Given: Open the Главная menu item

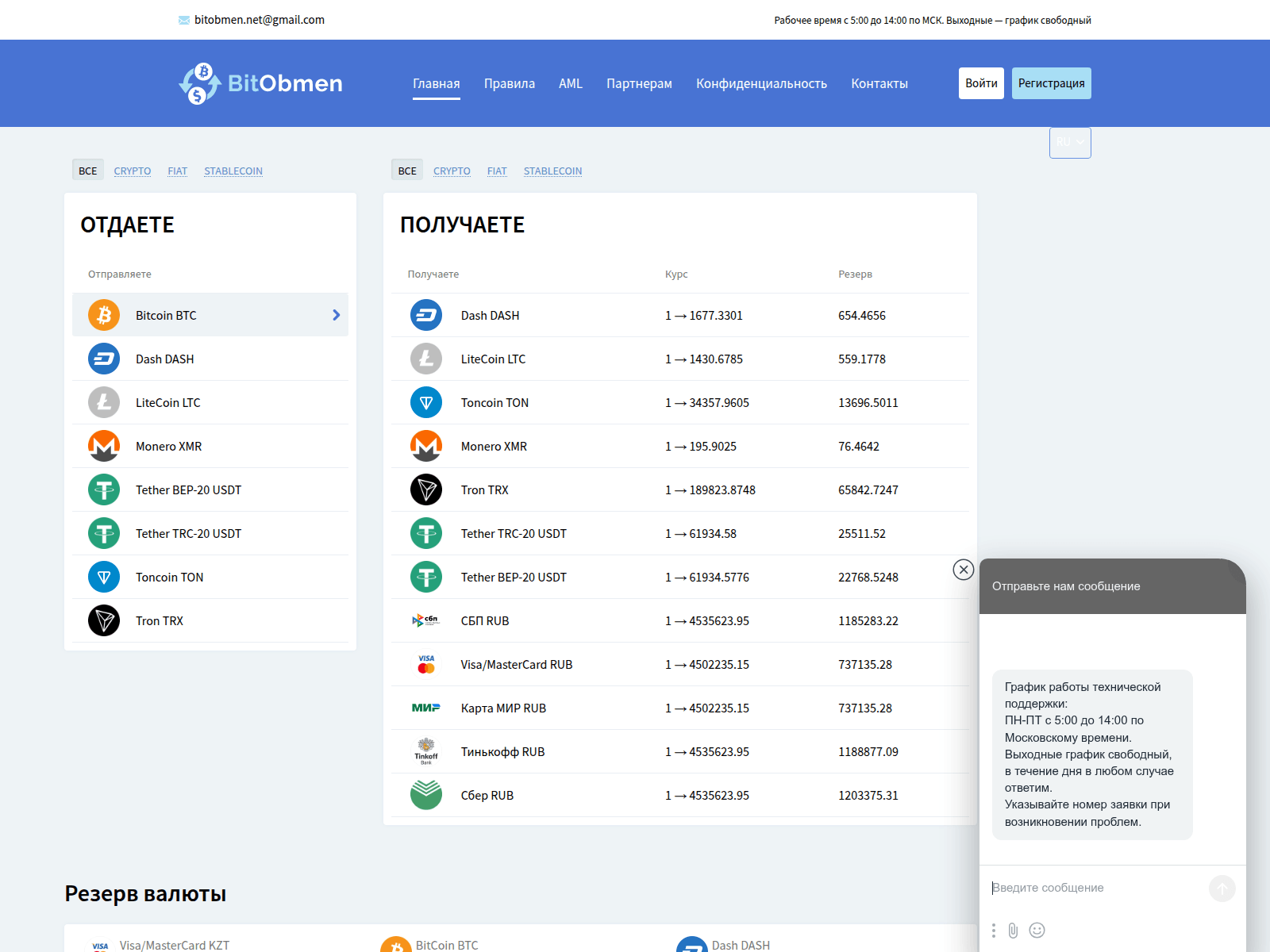Looking at the screenshot, I should (x=437, y=83).
